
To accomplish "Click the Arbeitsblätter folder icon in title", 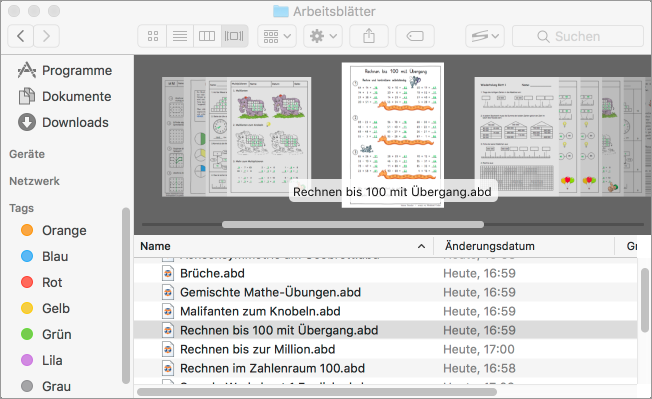I will 281,11.
